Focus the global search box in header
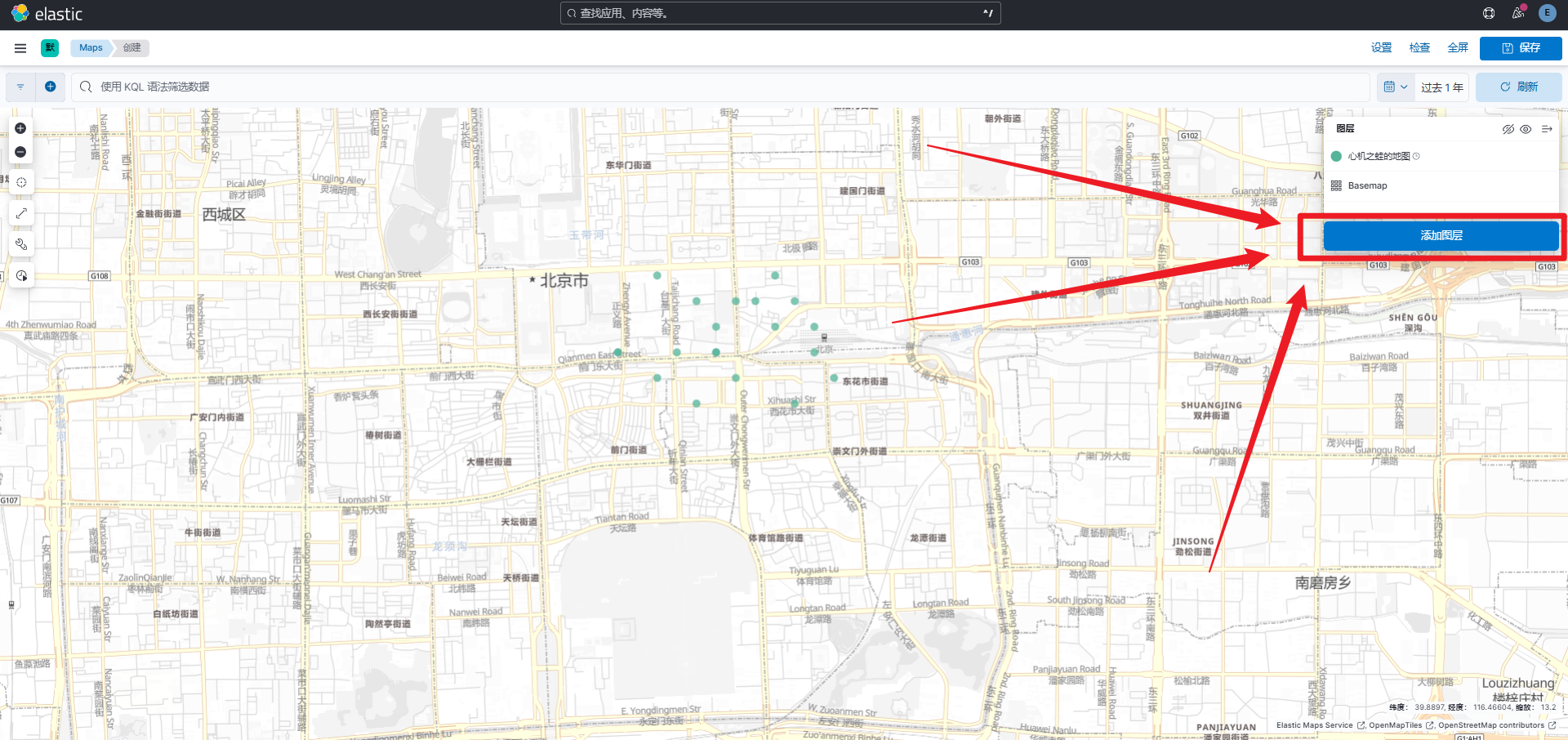 point(780,13)
